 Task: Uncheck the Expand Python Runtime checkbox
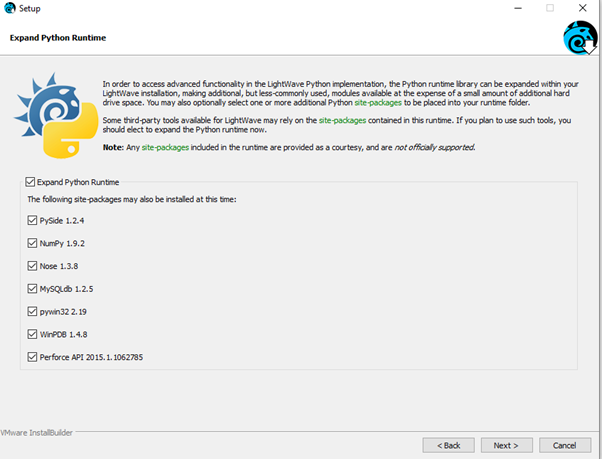point(30,182)
